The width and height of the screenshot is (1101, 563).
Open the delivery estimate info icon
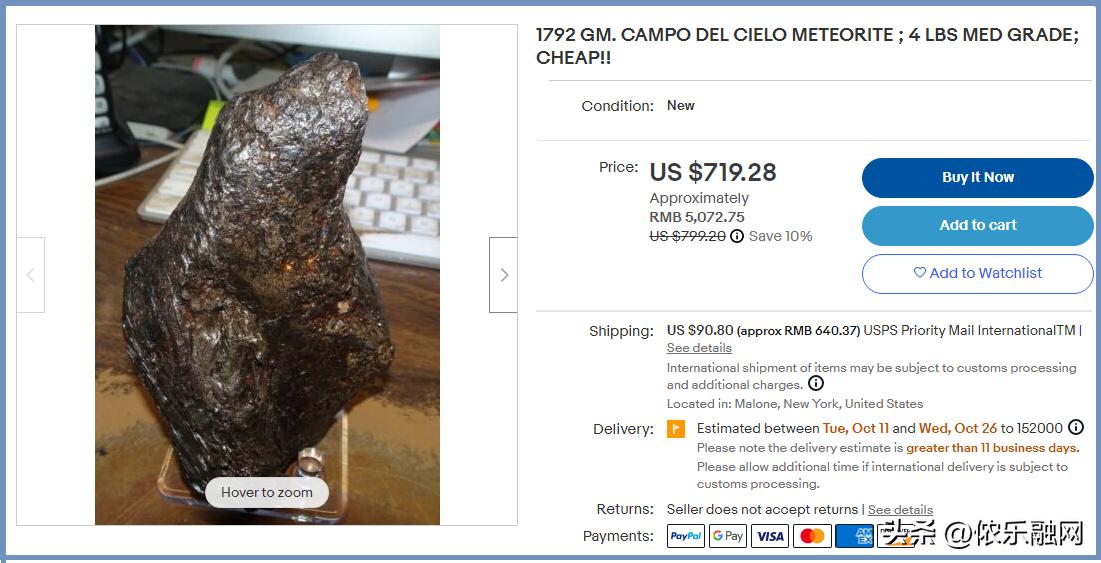coord(1075,427)
